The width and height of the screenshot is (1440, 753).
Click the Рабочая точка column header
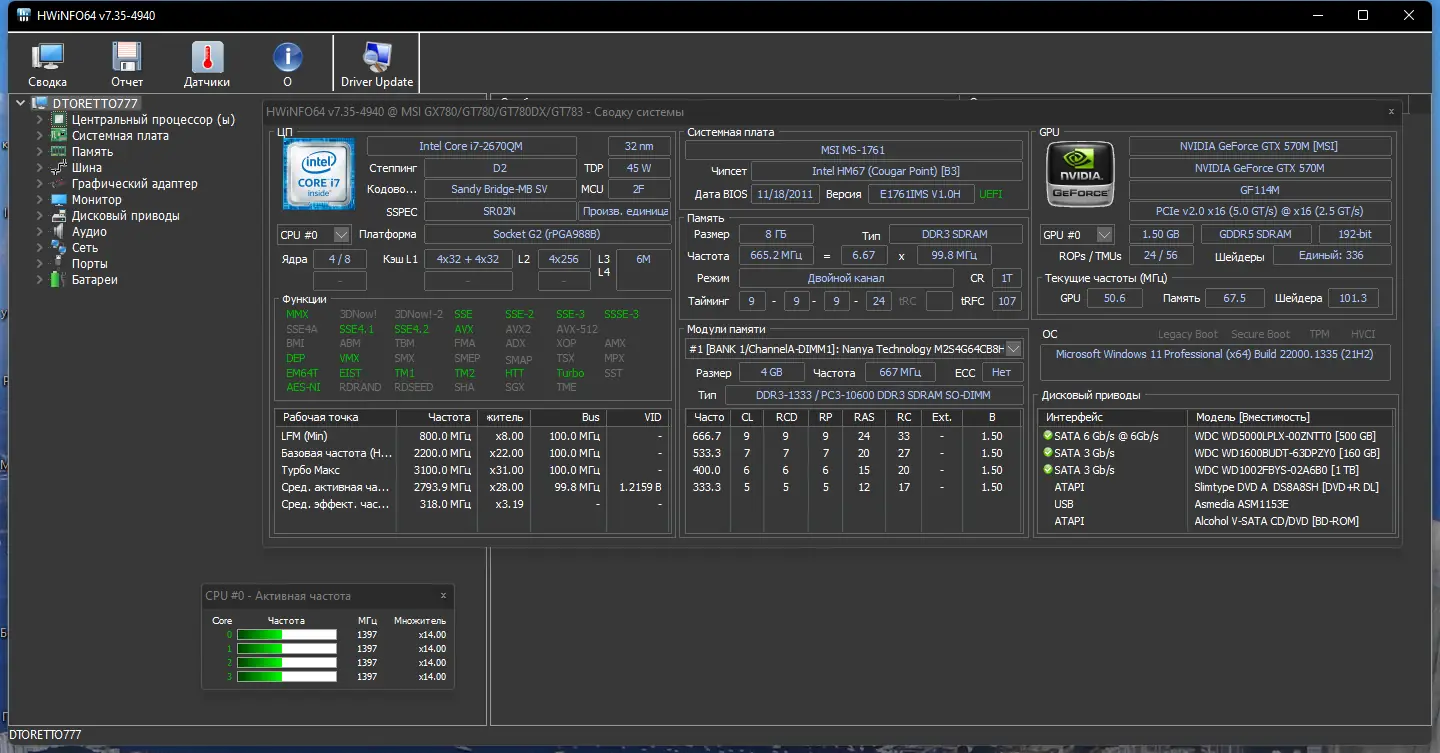coord(336,417)
